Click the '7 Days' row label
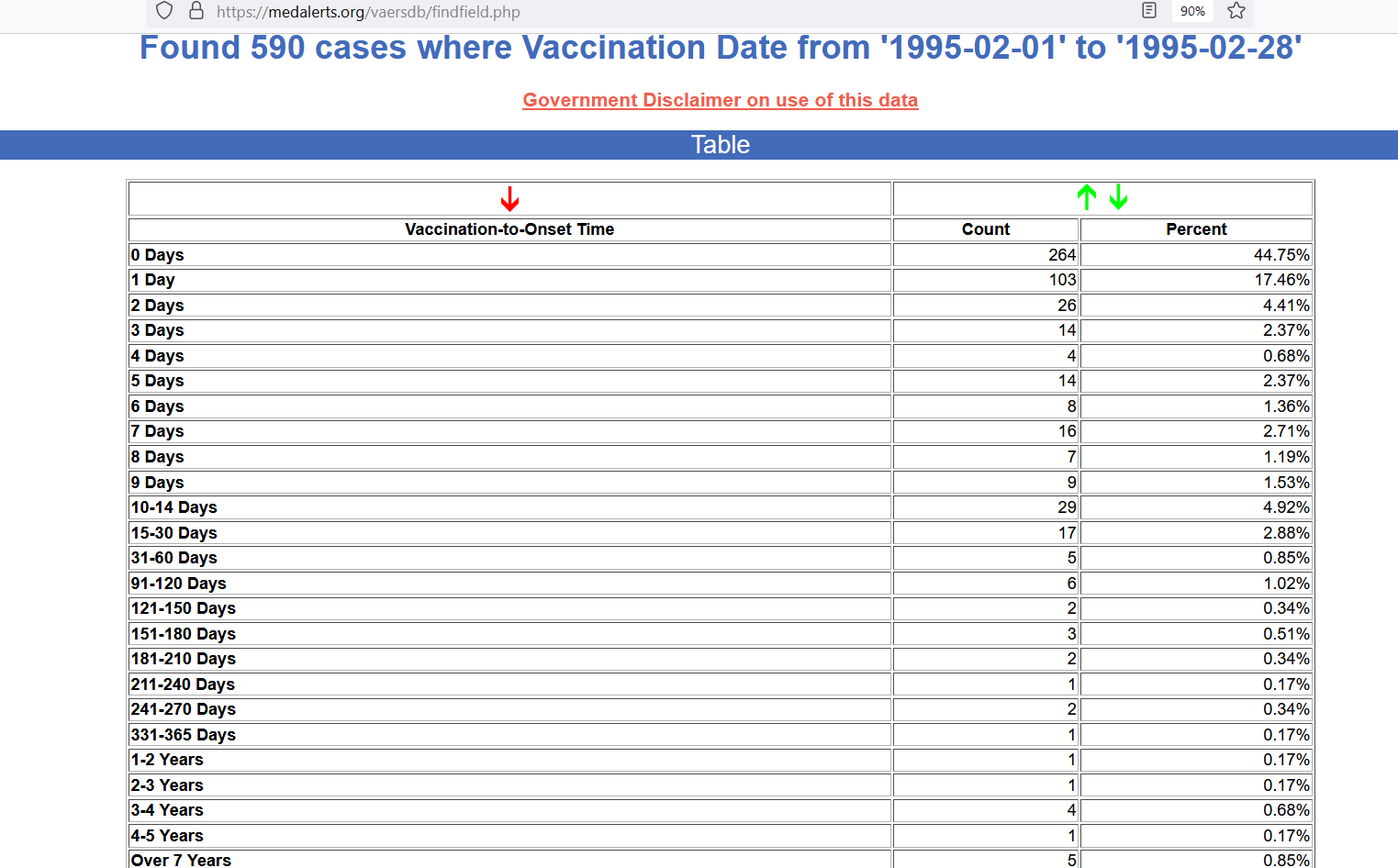 tap(158, 431)
